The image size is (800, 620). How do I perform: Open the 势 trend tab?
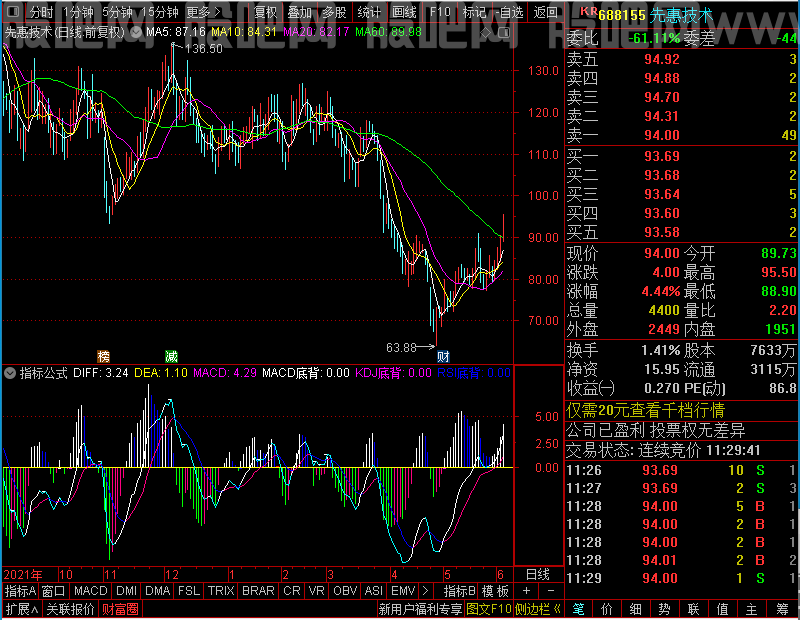[x=664, y=609]
